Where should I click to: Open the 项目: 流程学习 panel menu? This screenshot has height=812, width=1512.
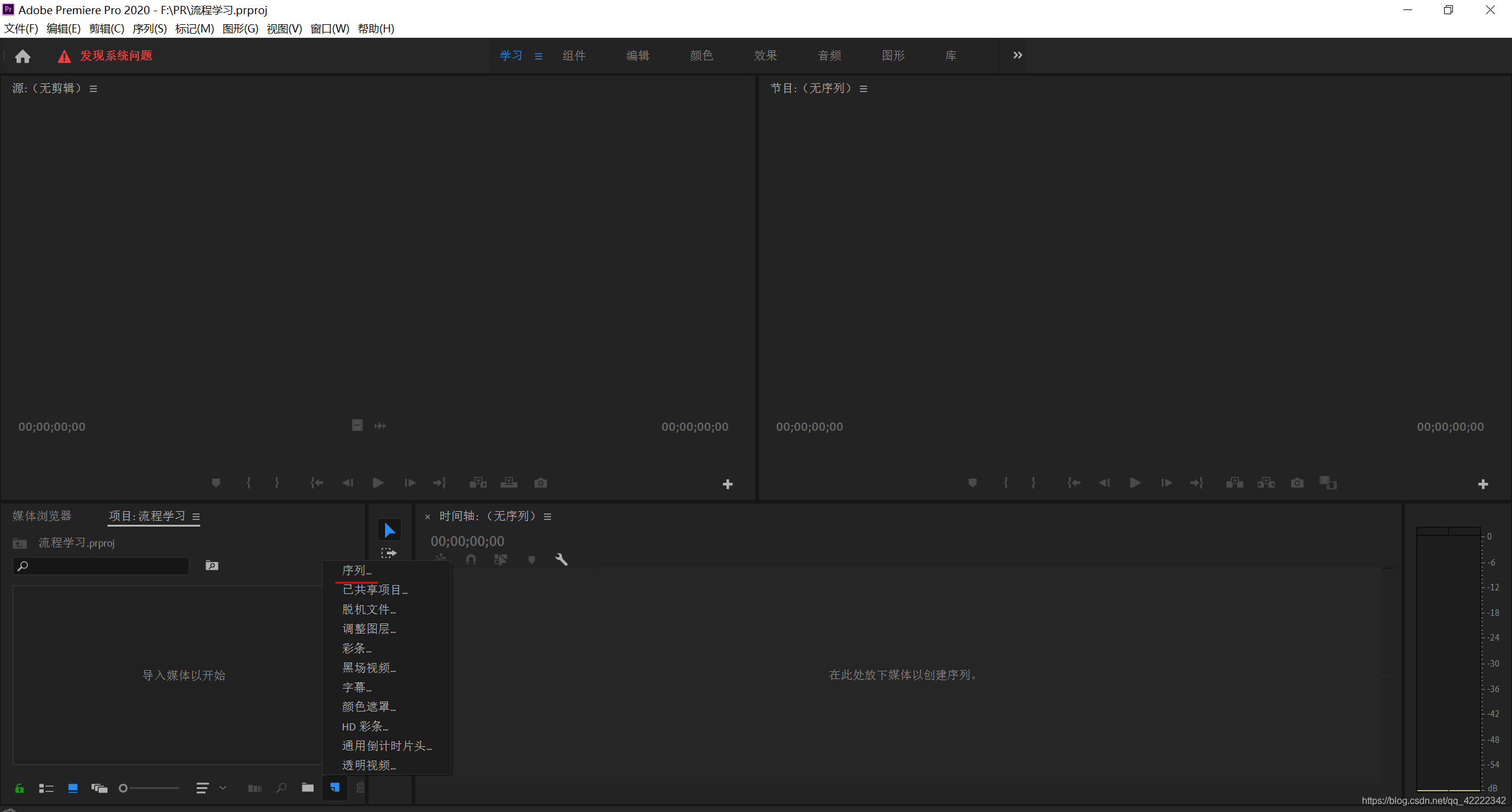click(196, 517)
